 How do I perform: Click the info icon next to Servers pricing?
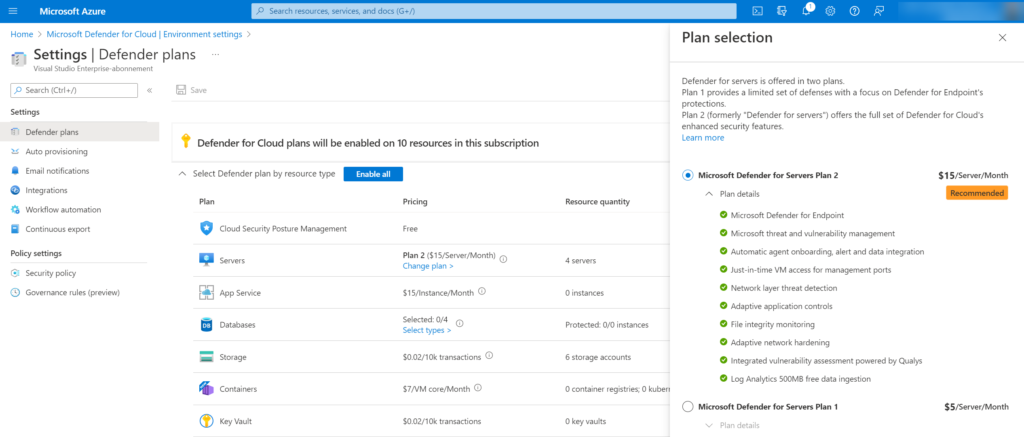[504, 259]
